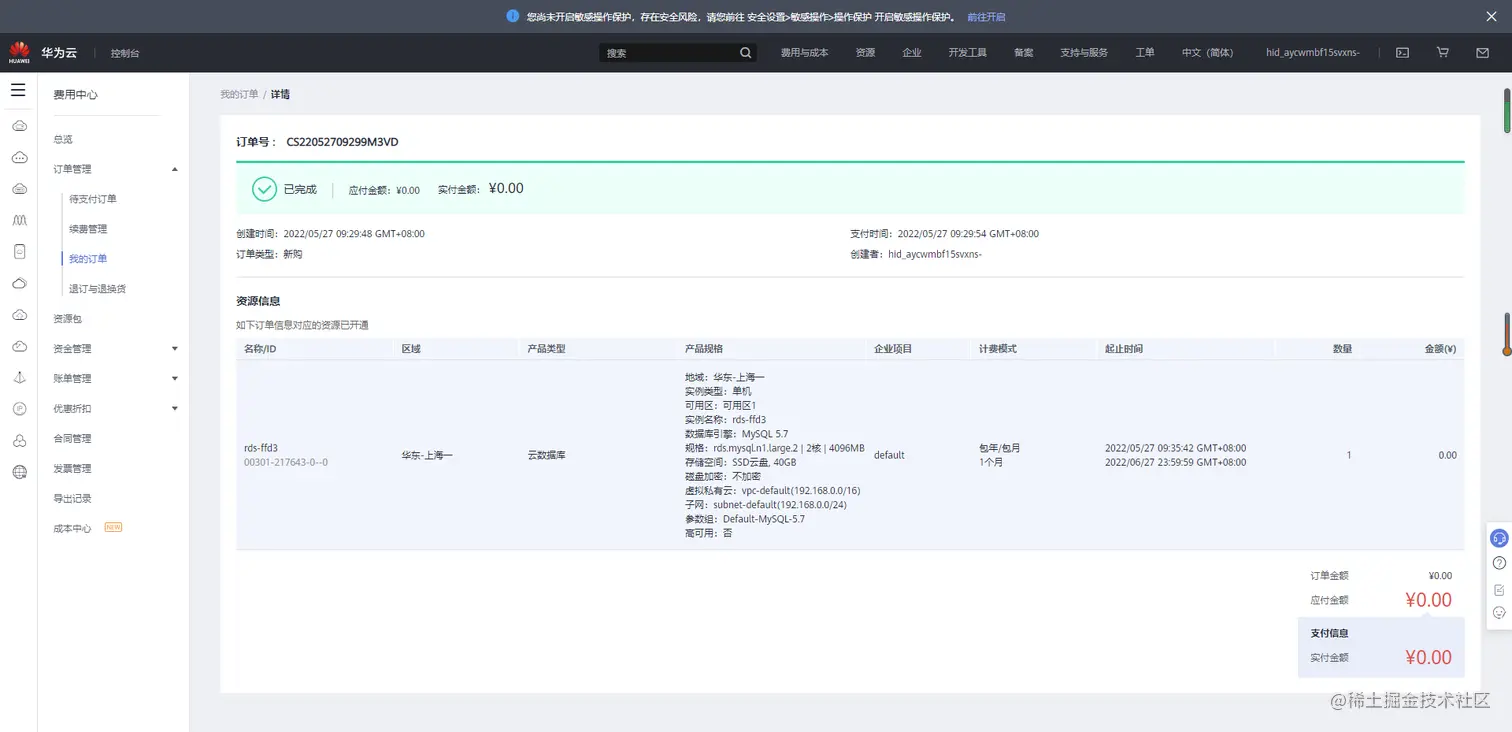Open the 企业 top menu
Viewport: 1512px width, 732px height.
click(911, 53)
